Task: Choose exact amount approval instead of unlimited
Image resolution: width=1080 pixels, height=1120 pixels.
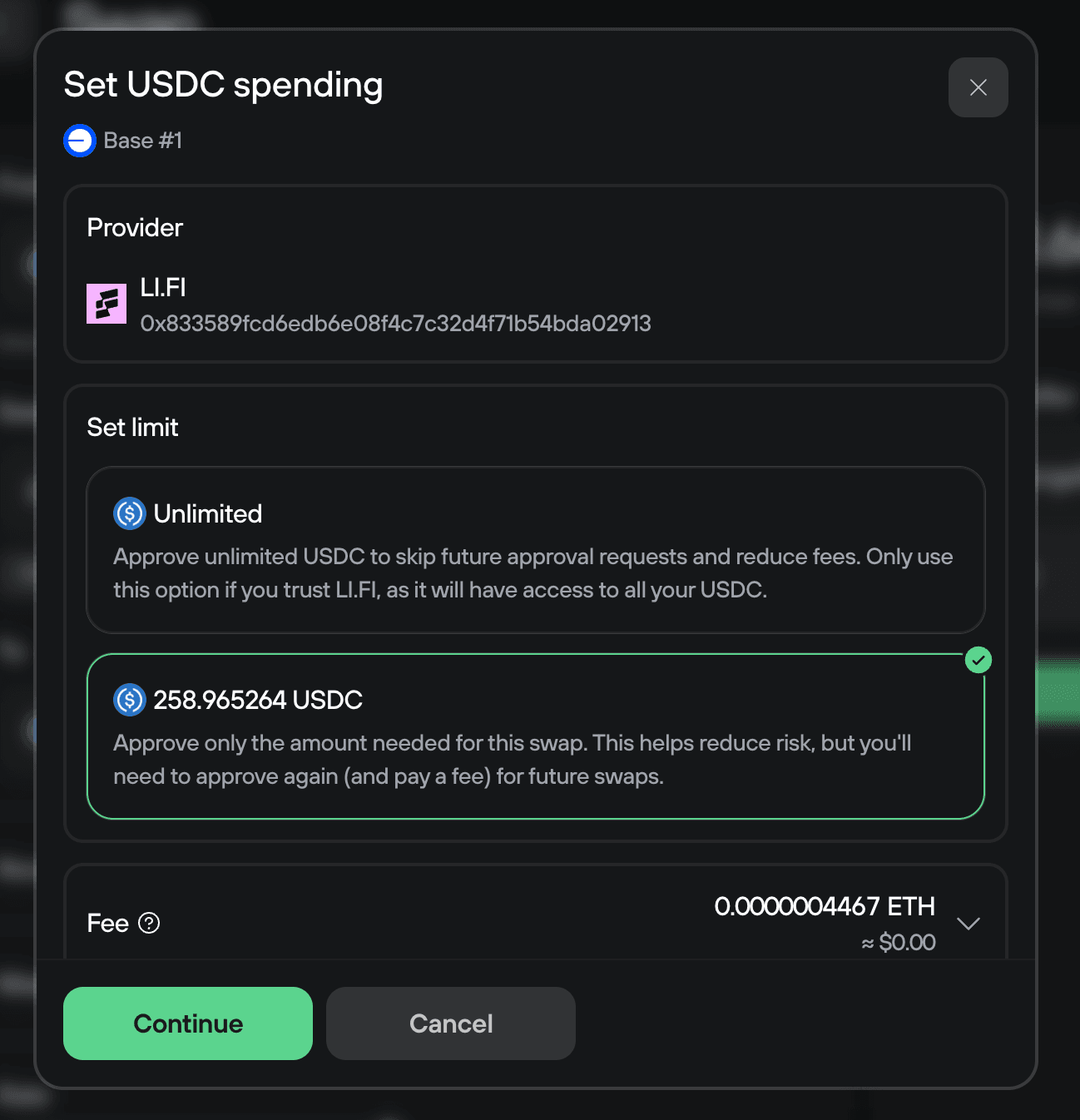Action: coord(535,736)
